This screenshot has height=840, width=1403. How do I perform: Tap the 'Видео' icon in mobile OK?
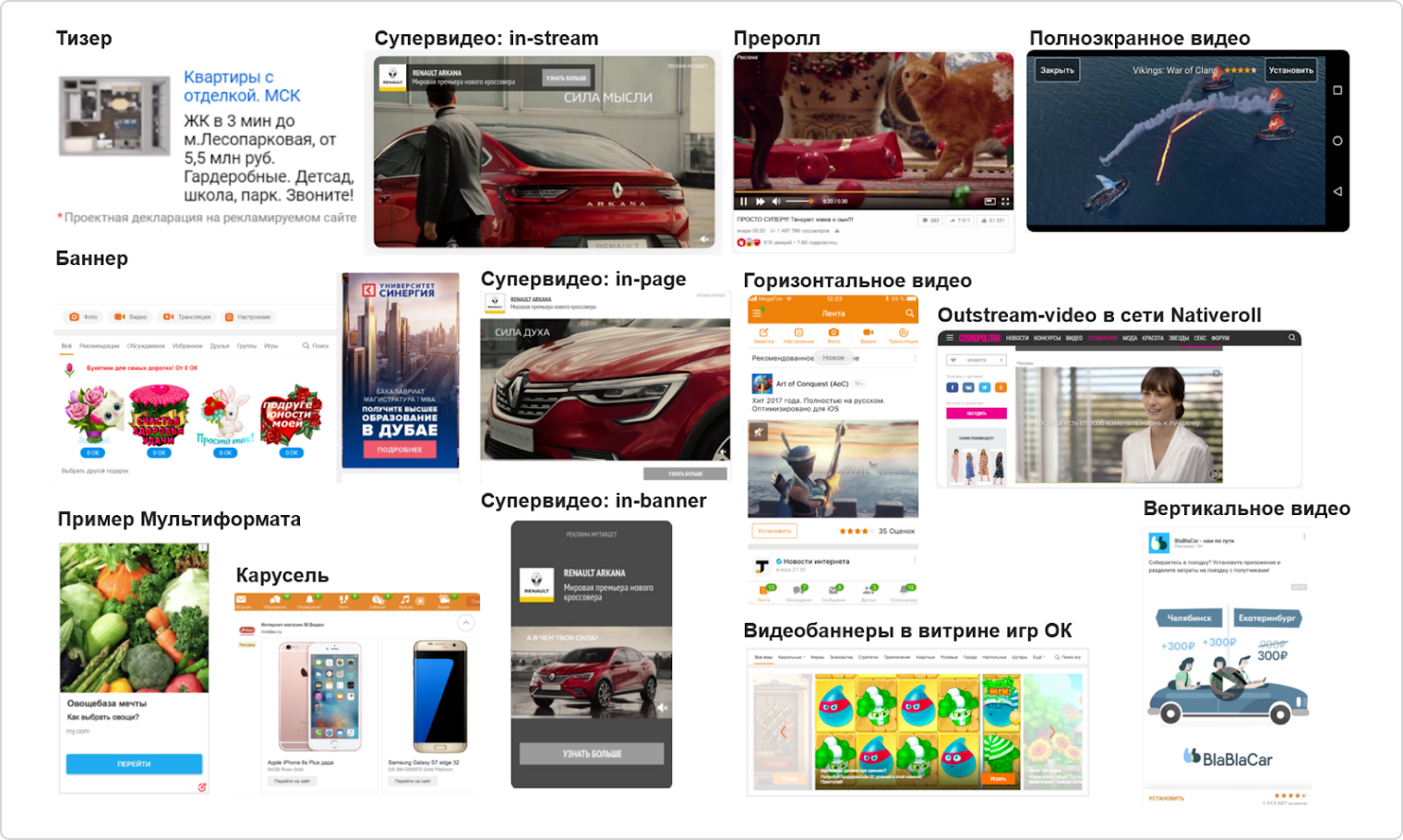pos(868,335)
